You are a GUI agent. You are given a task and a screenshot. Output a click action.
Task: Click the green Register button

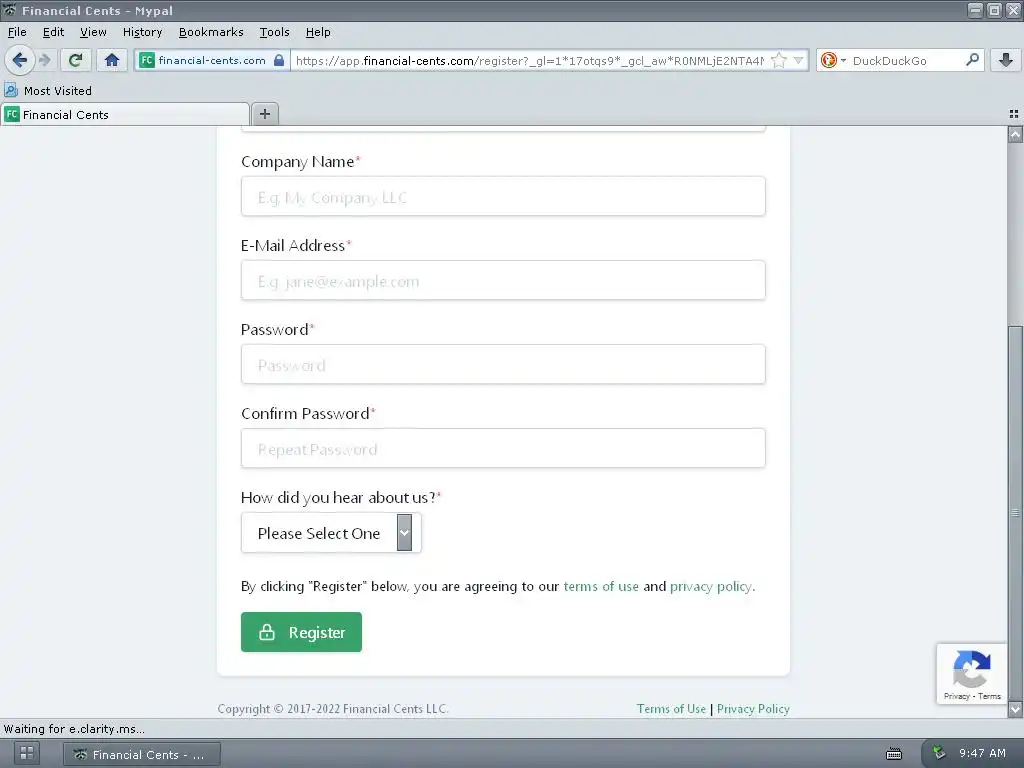click(301, 632)
